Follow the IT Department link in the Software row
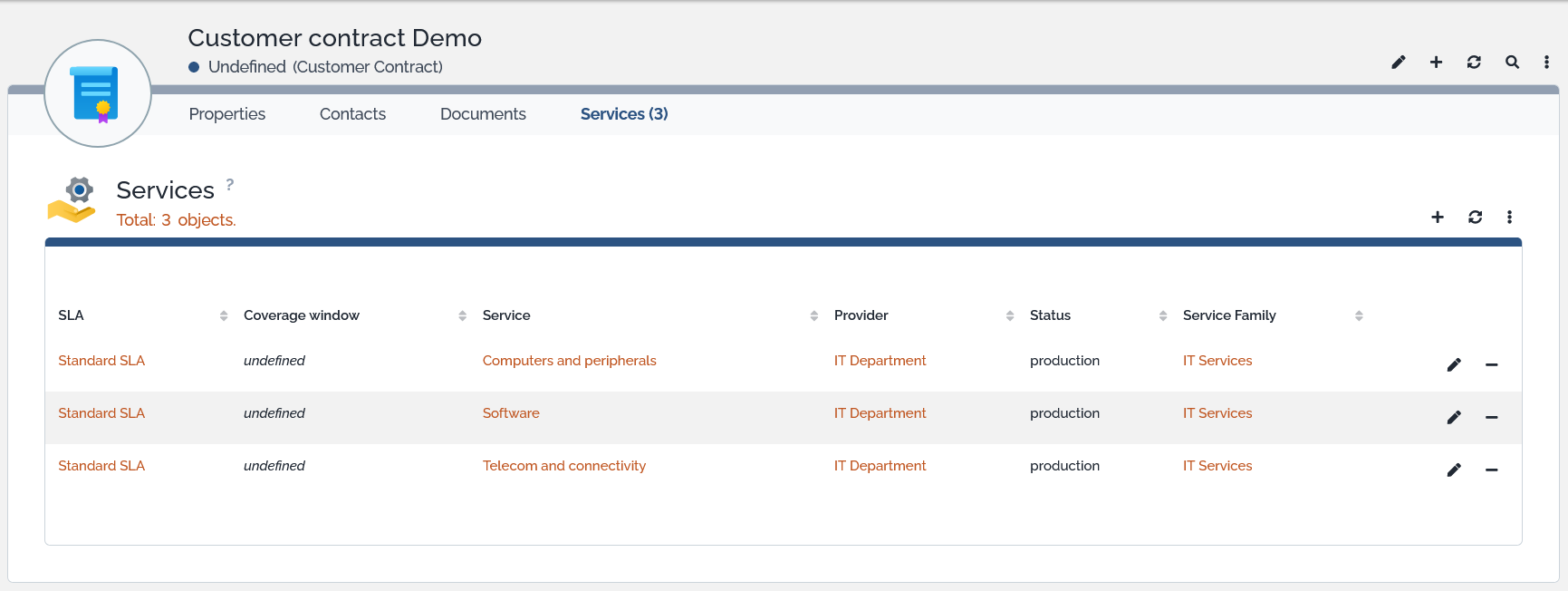1568x591 pixels. [880, 413]
